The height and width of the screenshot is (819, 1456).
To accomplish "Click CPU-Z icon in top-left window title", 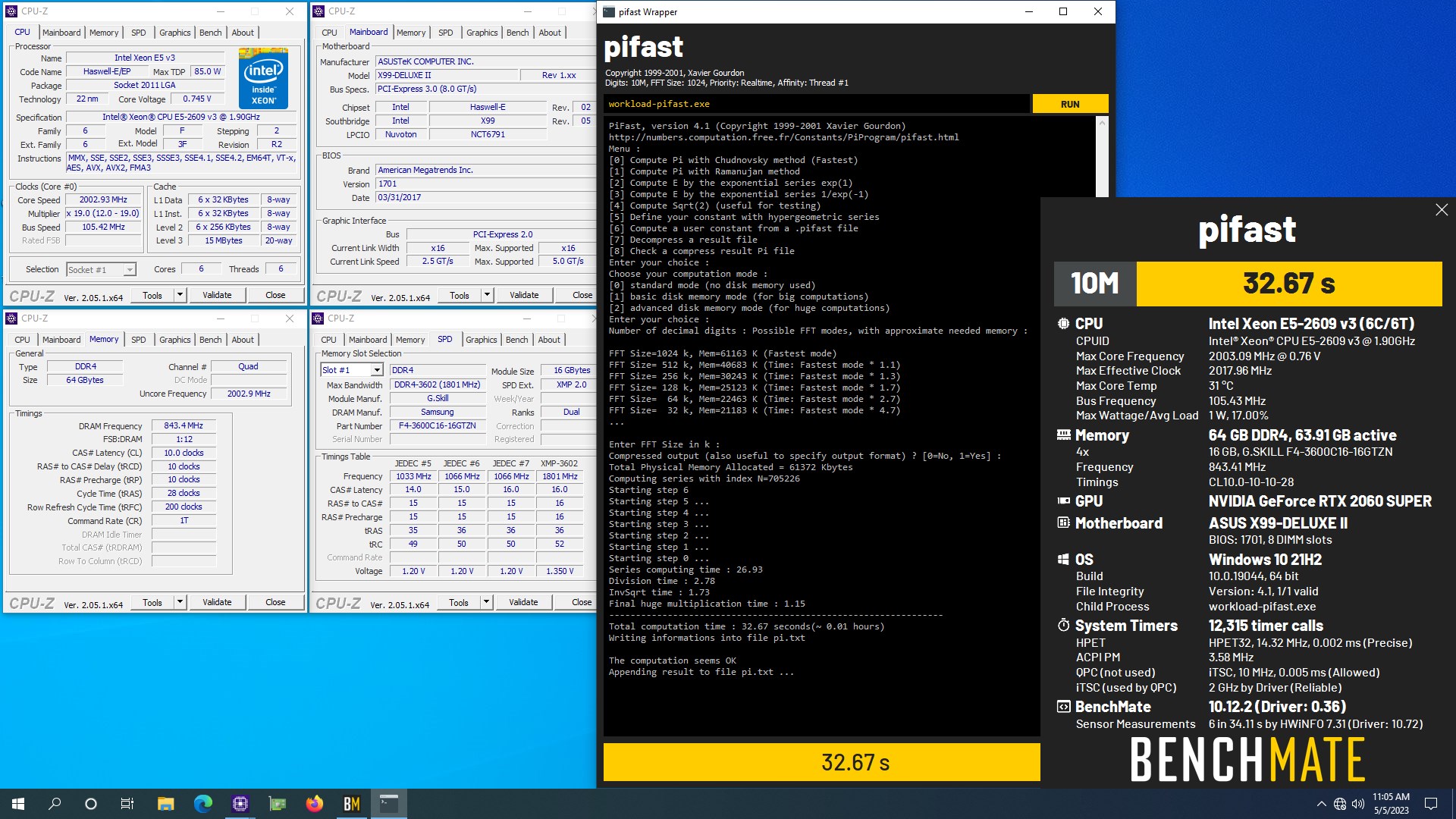I will [x=11, y=11].
